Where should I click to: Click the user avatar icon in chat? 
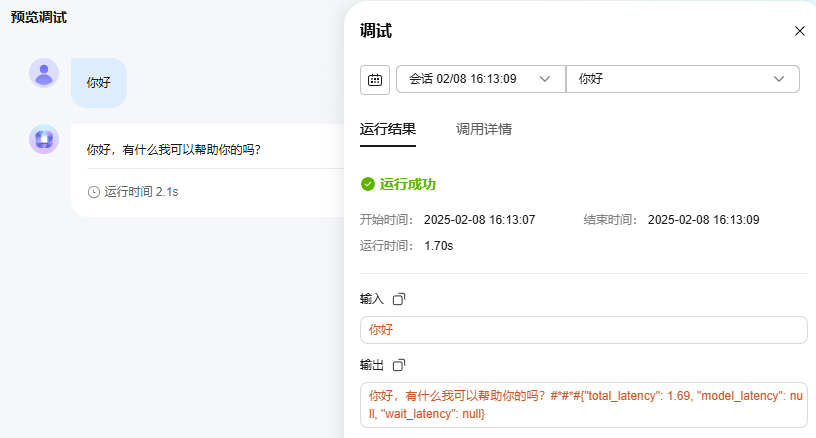tap(44, 73)
